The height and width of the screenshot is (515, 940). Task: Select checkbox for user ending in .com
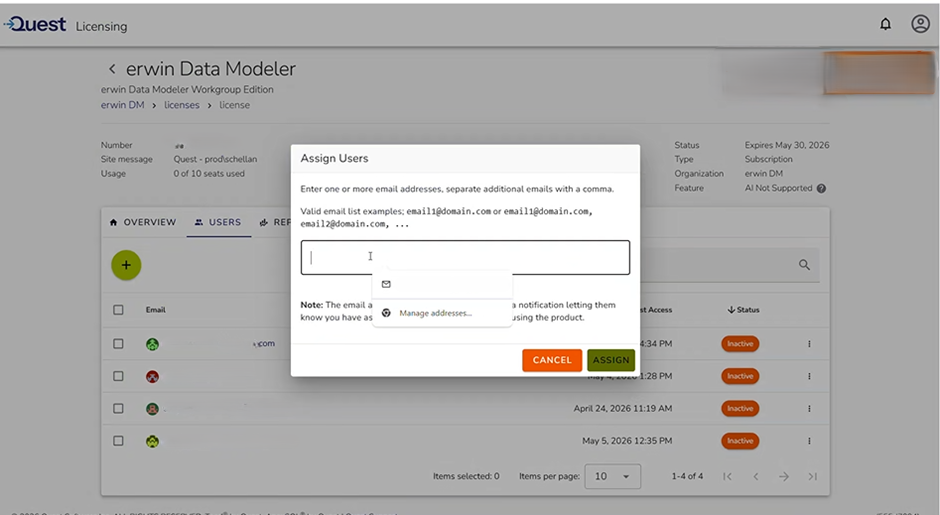click(118, 344)
